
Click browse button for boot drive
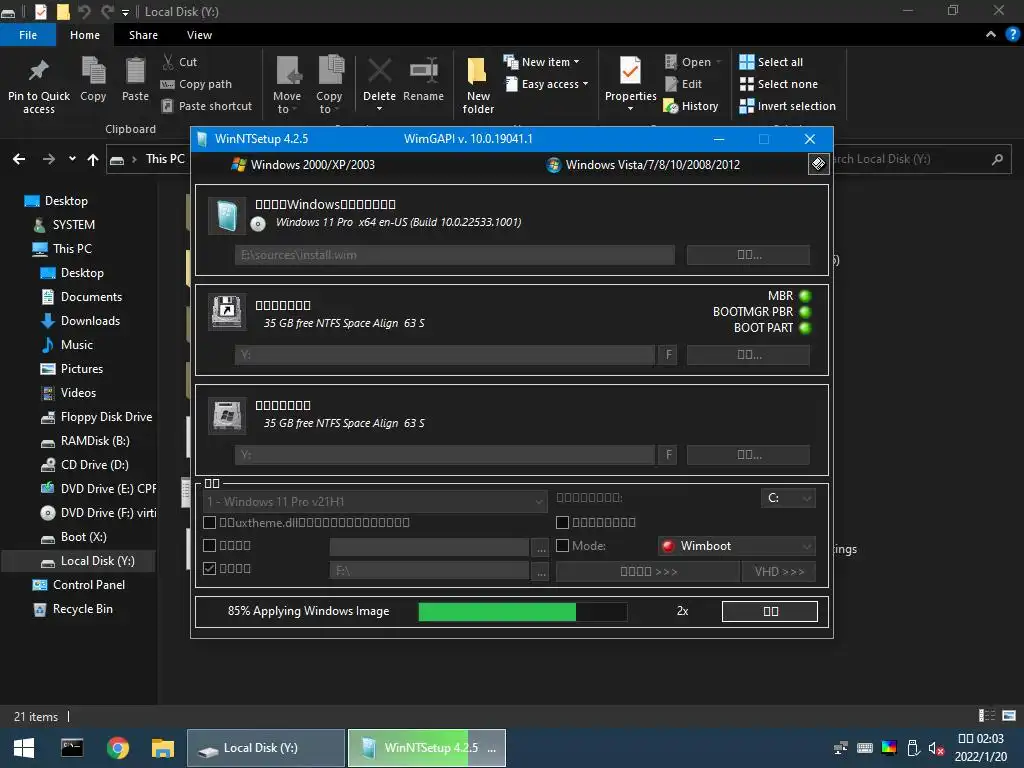[x=748, y=355]
